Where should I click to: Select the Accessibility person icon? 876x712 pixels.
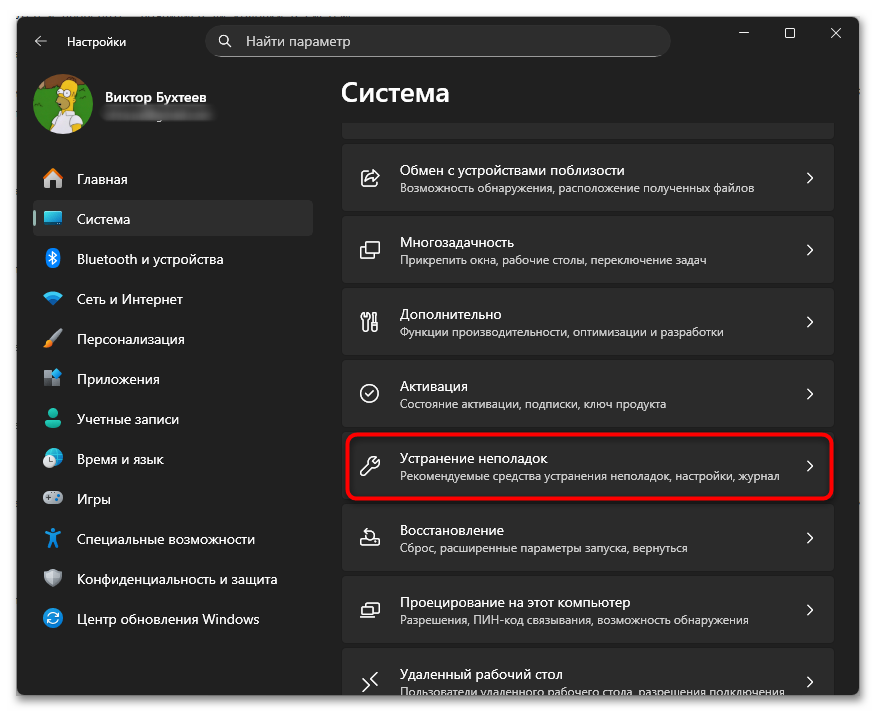click(x=52, y=539)
